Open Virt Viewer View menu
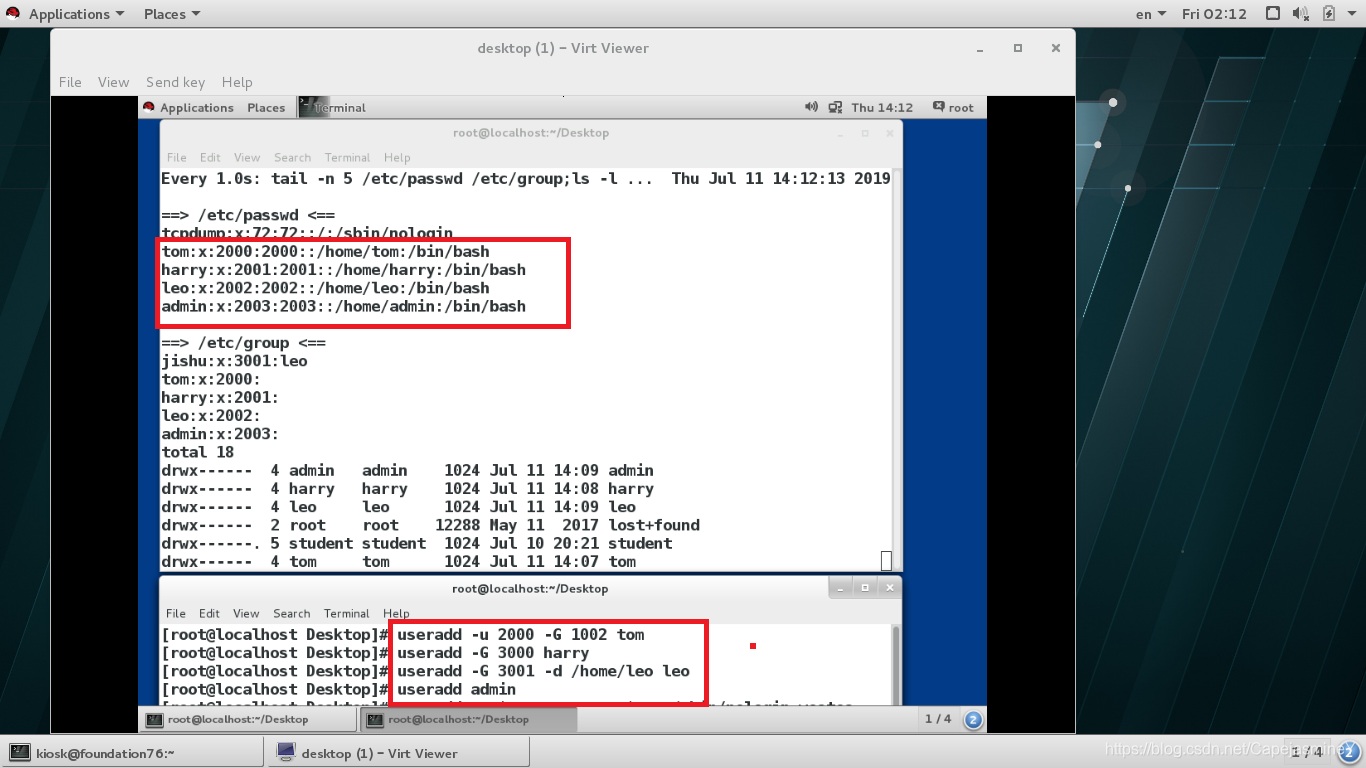The height and width of the screenshot is (768, 1366). [x=113, y=82]
